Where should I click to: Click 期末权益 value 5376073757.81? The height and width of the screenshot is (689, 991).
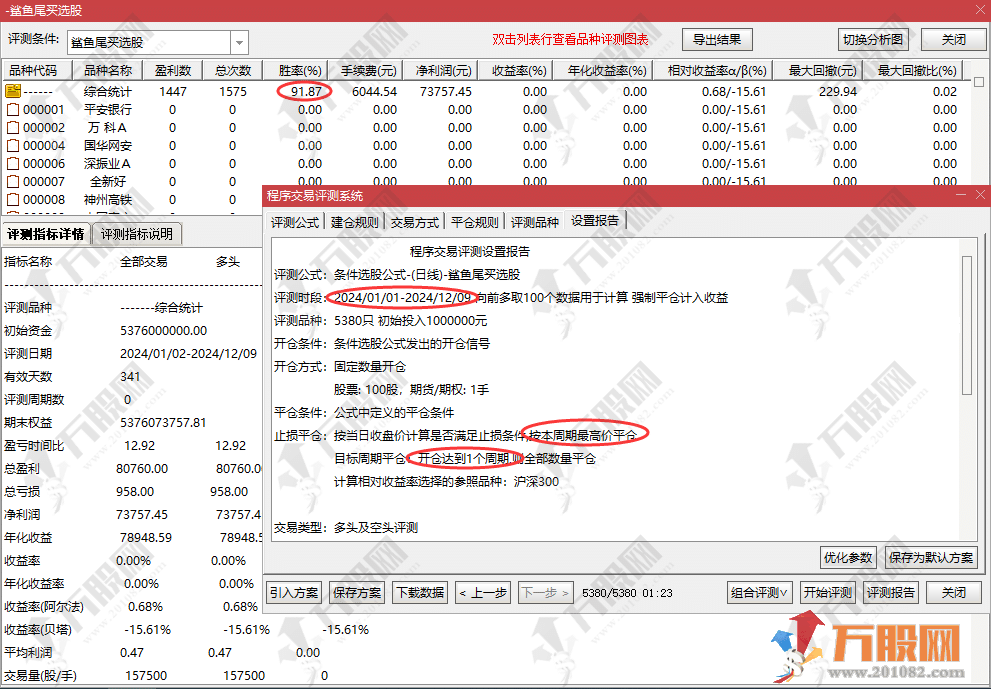point(164,422)
